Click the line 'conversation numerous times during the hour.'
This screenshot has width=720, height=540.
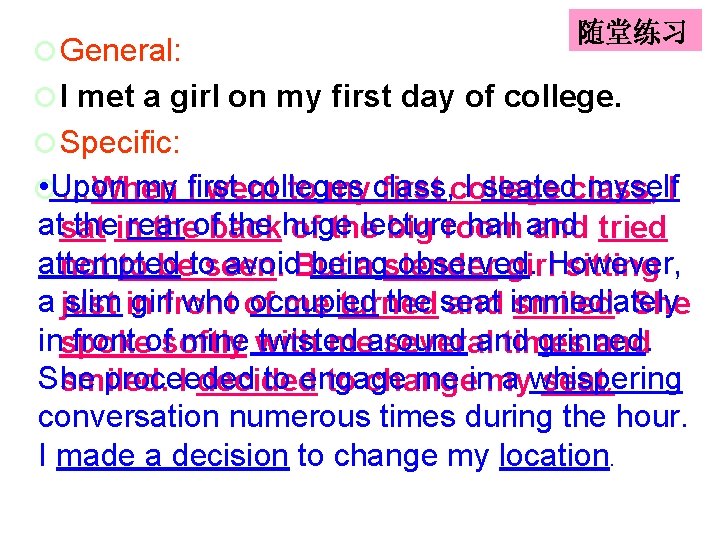pyautogui.click(x=363, y=417)
